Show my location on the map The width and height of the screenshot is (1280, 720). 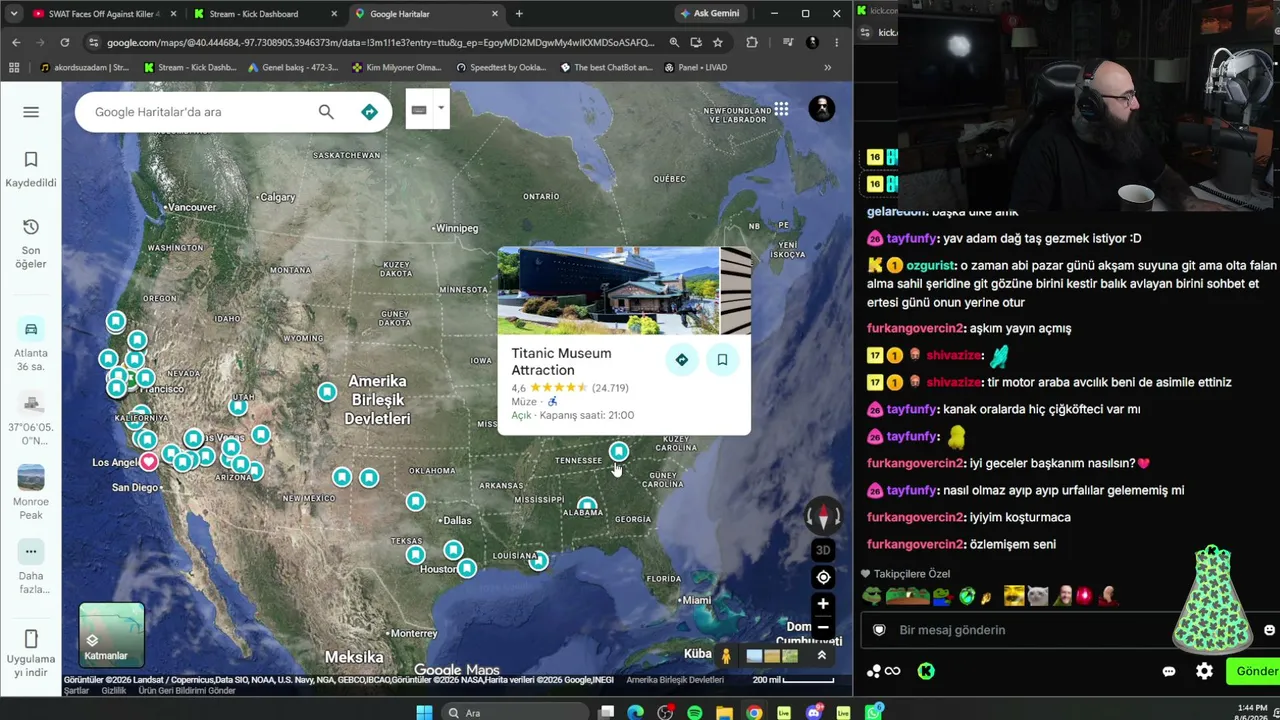pyautogui.click(x=823, y=577)
